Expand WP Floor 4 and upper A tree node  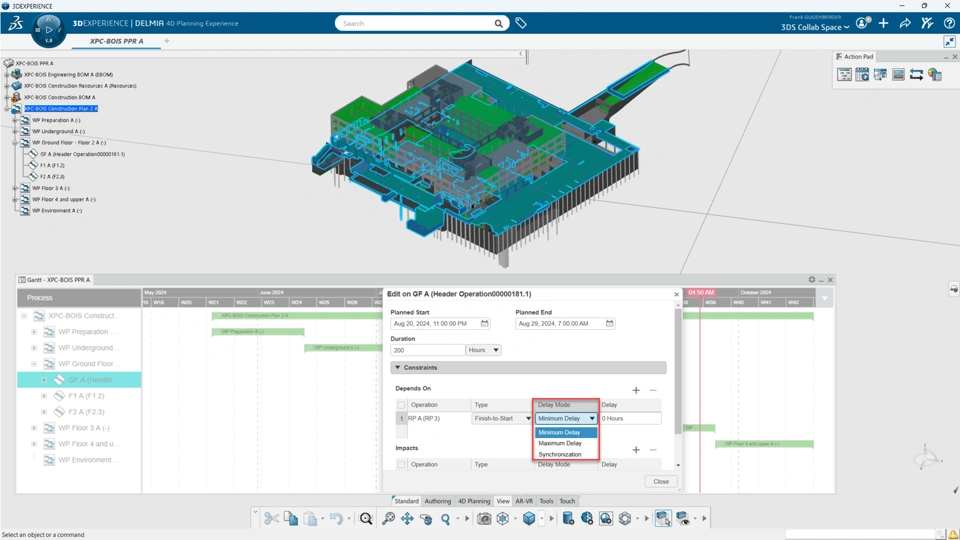[15, 199]
